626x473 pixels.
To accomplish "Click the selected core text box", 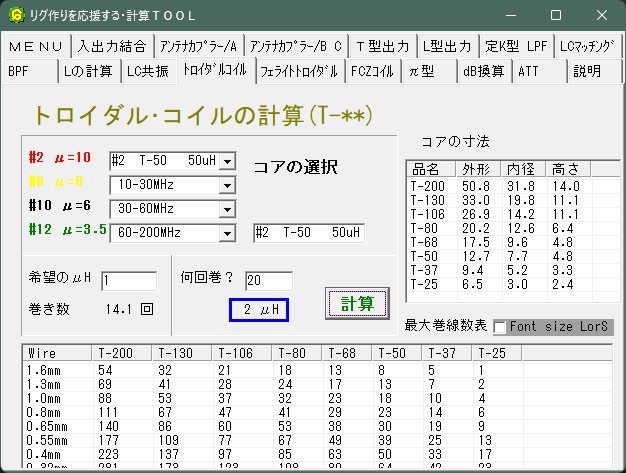I will [x=308, y=233].
